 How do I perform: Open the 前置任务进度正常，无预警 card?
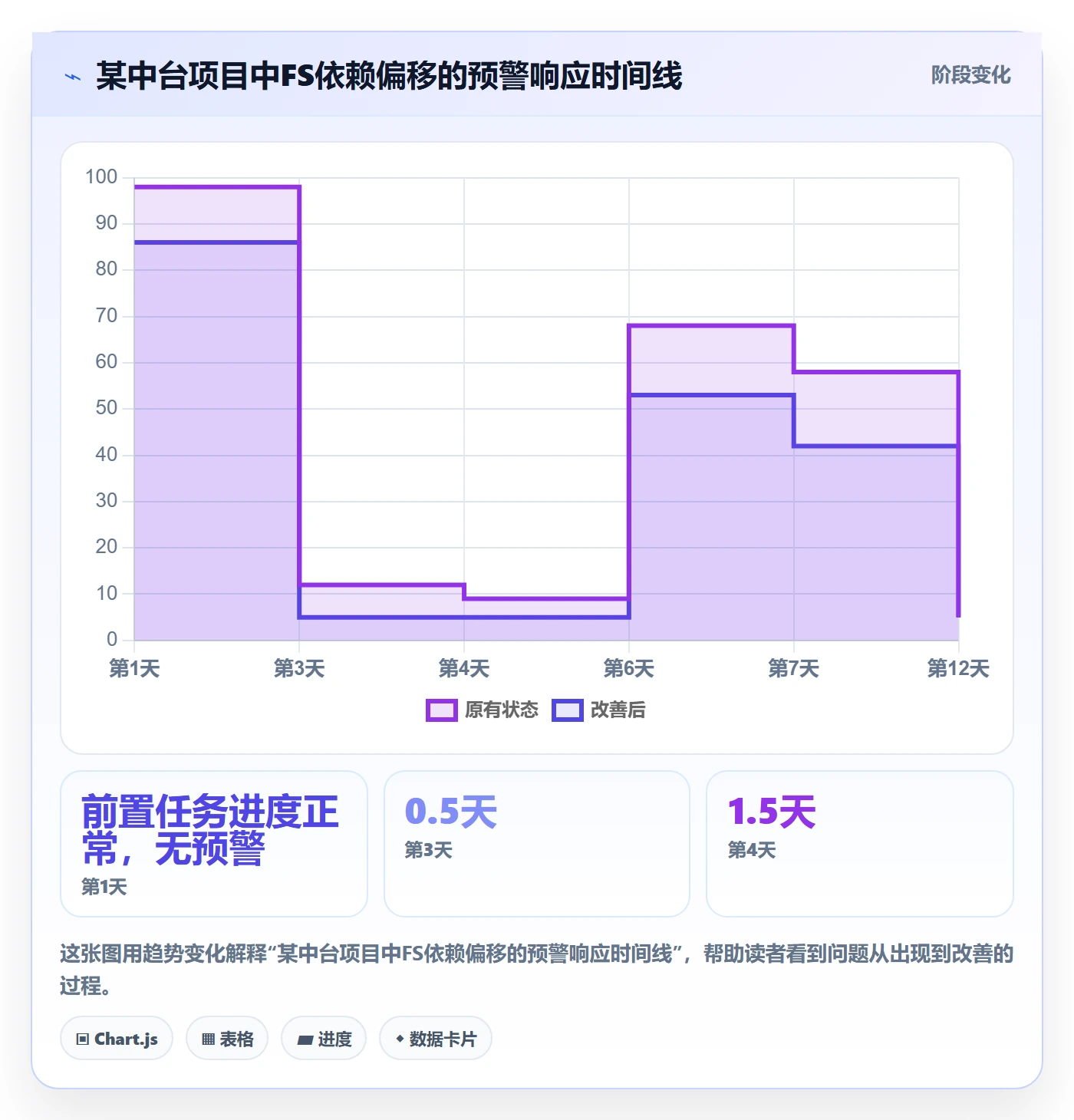(x=214, y=844)
